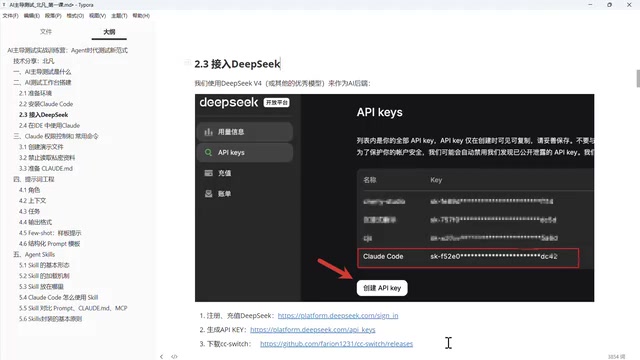Jump to 4.2 上下文
Viewport: 640px width, 360px height.
(x=32, y=201)
